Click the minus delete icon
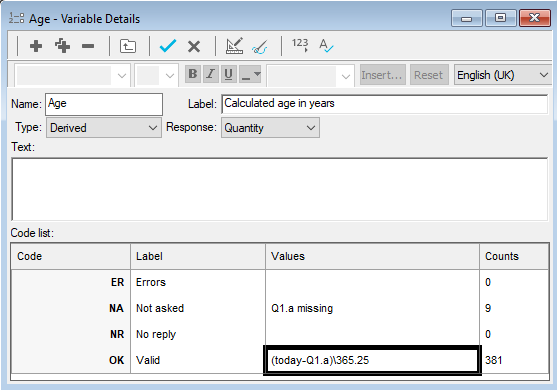The image size is (557, 390). (88, 46)
